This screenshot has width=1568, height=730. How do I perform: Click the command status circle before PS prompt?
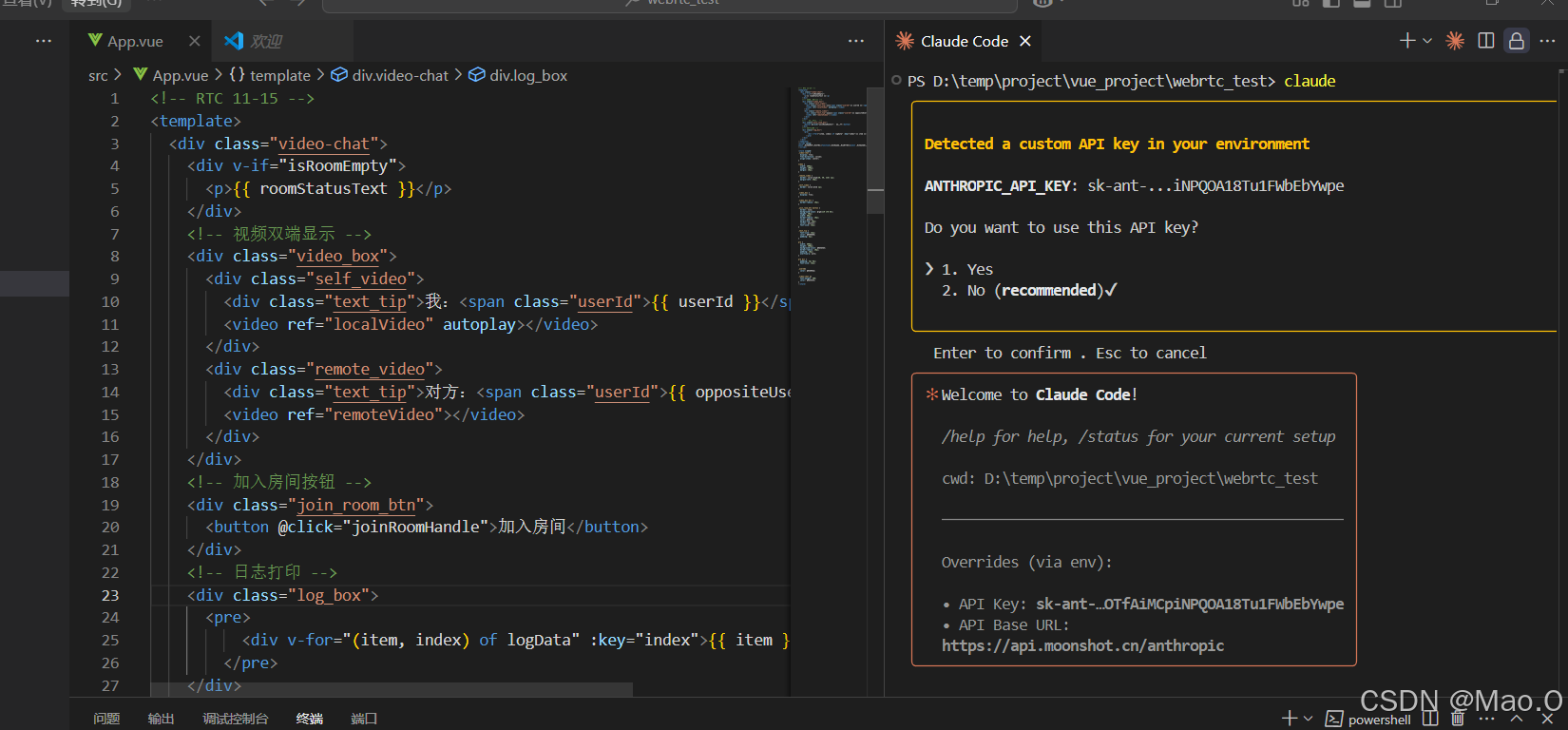897,81
